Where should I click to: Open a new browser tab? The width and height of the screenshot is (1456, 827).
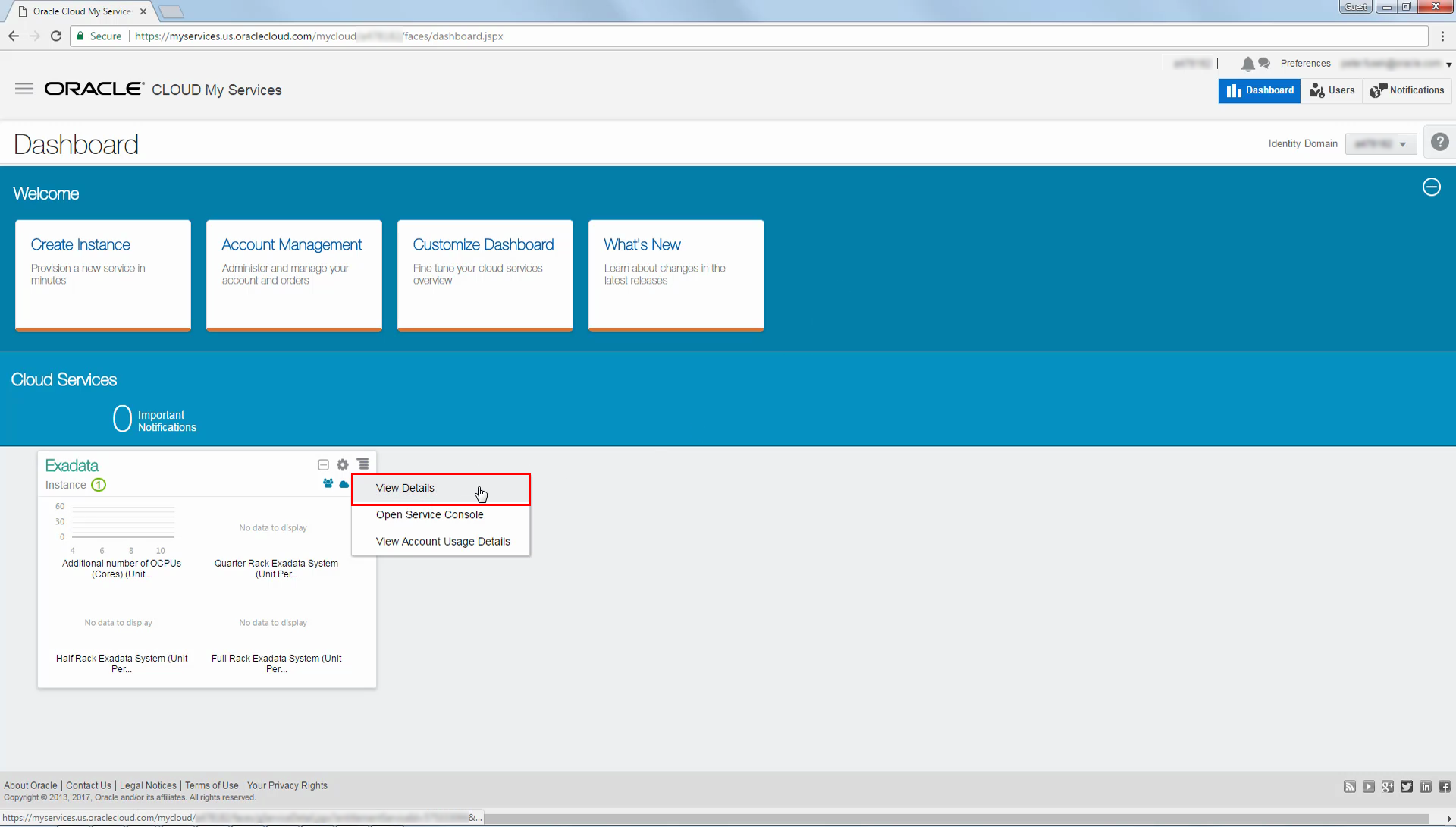171,11
